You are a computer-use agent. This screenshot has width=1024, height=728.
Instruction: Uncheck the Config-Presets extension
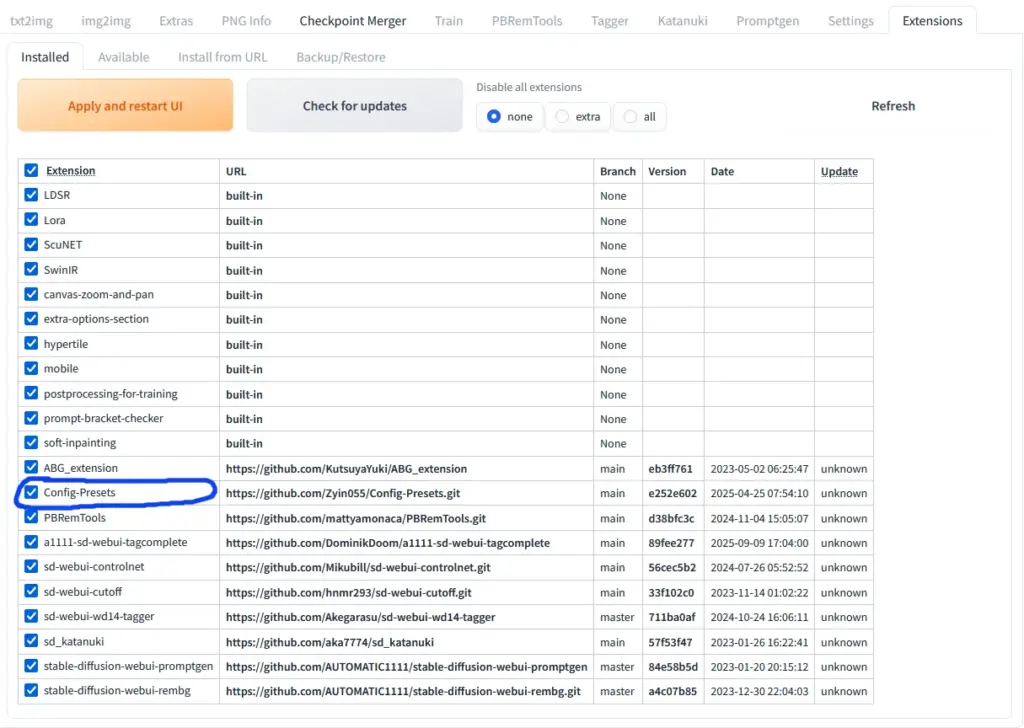pyautogui.click(x=31, y=493)
